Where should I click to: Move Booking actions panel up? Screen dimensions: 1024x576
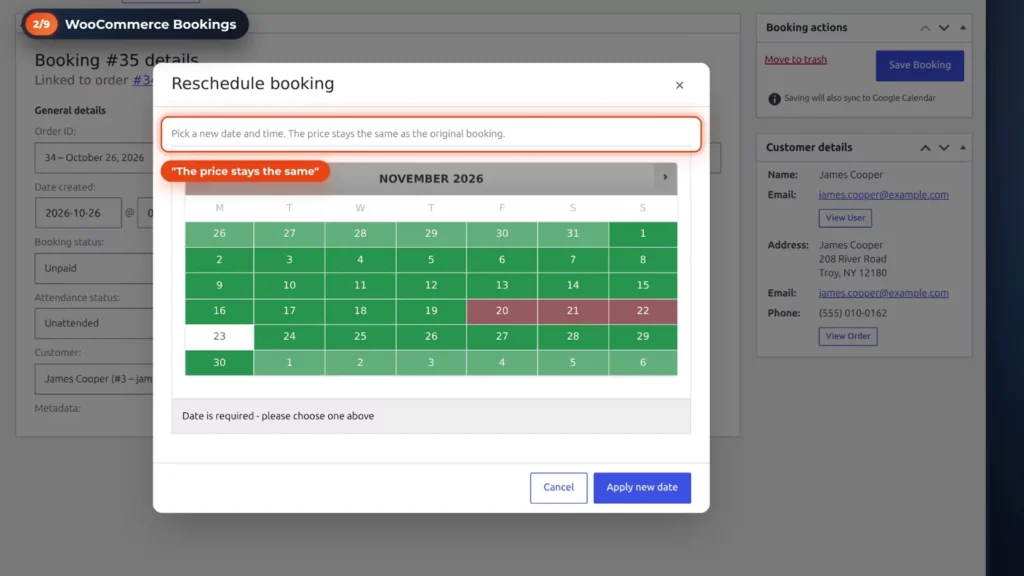point(925,28)
